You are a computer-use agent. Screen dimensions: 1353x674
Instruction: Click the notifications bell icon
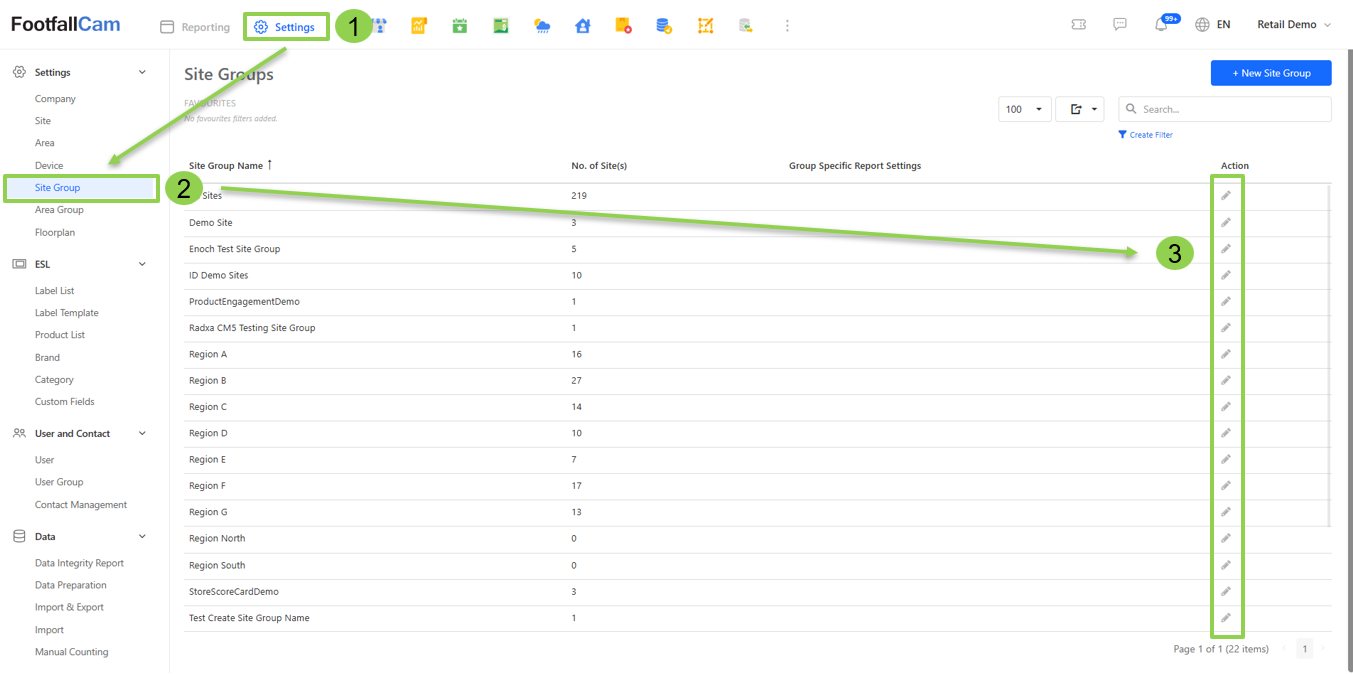1161,26
